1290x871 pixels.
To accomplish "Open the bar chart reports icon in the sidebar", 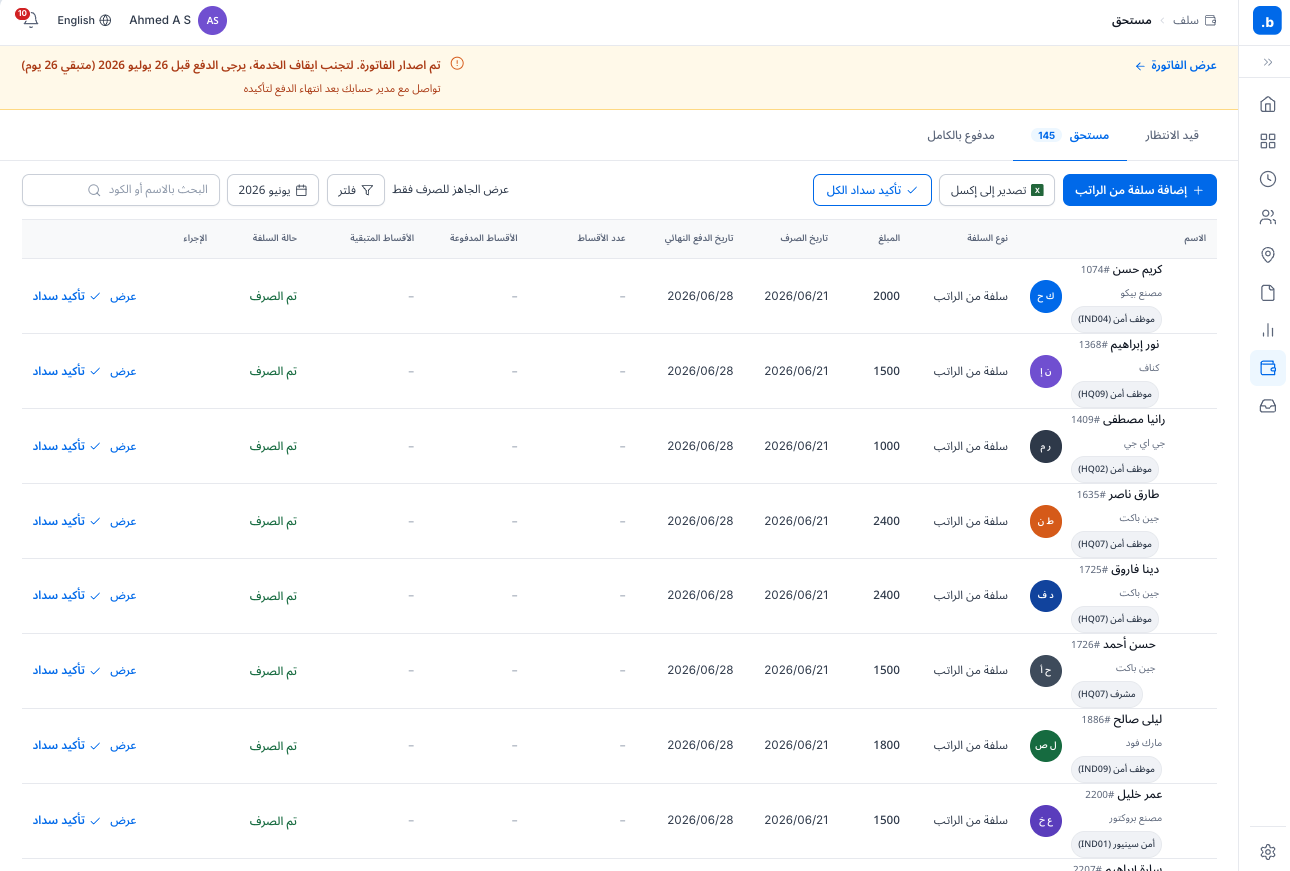I will point(1268,330).
